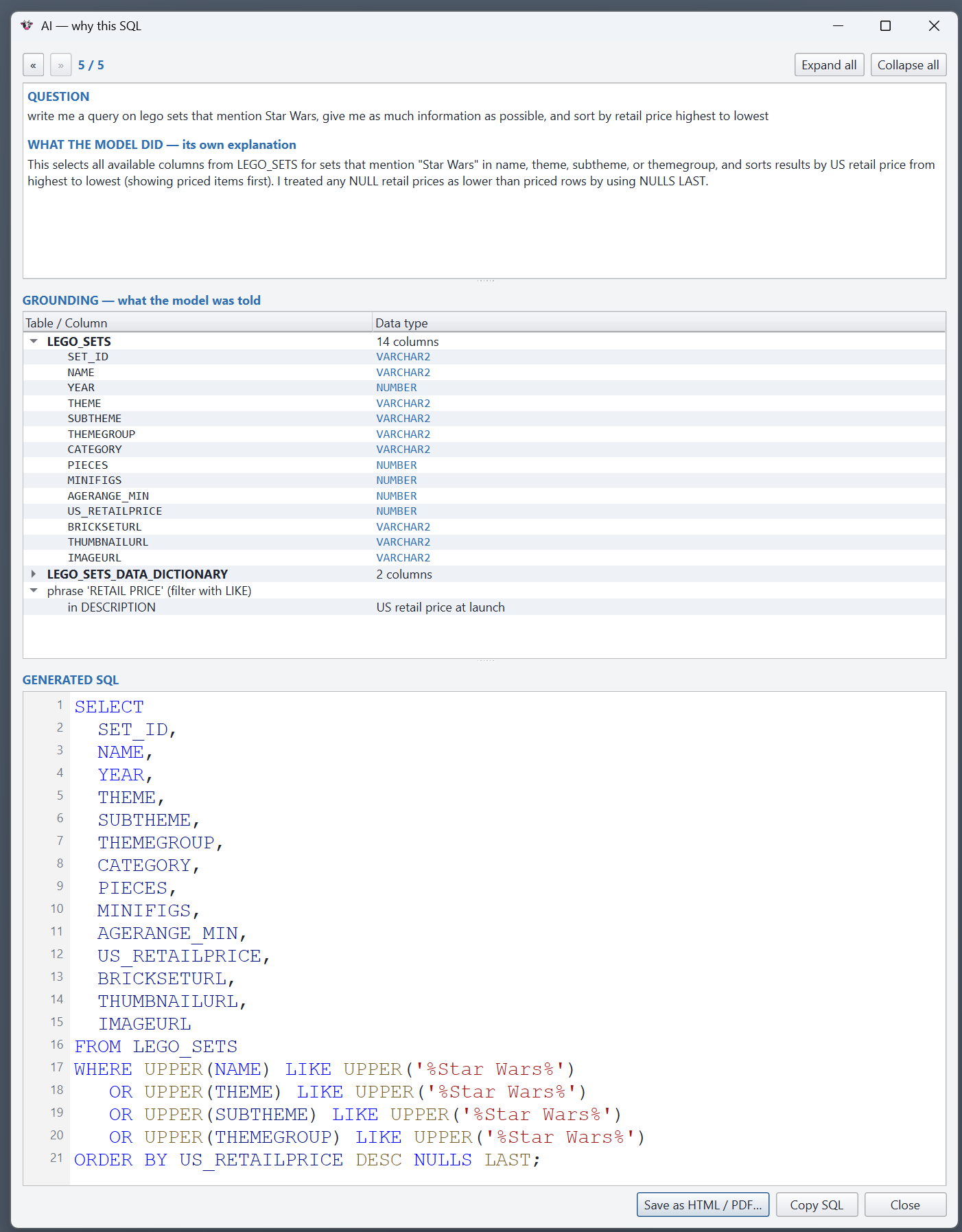The height and width of the screenshot is (1232, 962).
Task: Click the 'WHAT THE MODEL DID' heading
Action: (162, 145)
